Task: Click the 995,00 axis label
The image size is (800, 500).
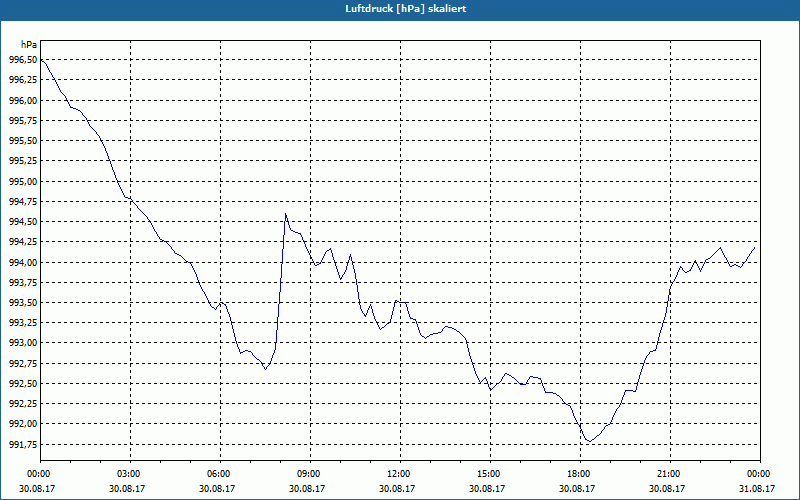Action: tap(23, 182)
